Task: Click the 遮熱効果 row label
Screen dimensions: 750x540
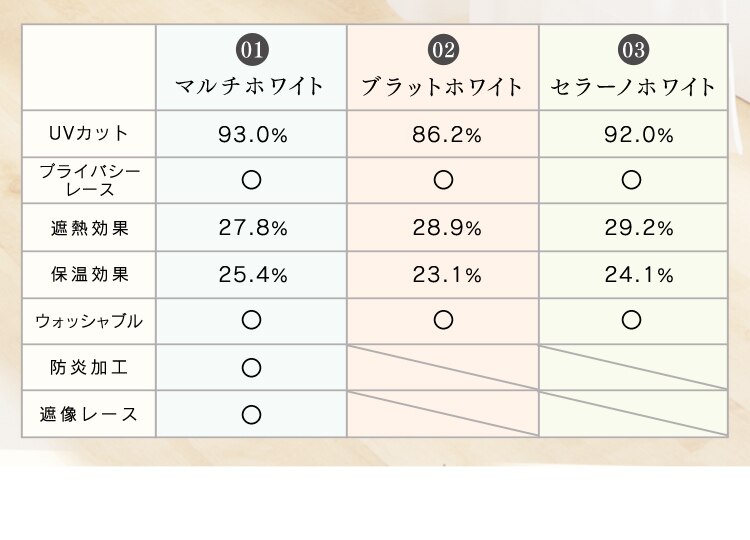Action: (x=88, y=227)
